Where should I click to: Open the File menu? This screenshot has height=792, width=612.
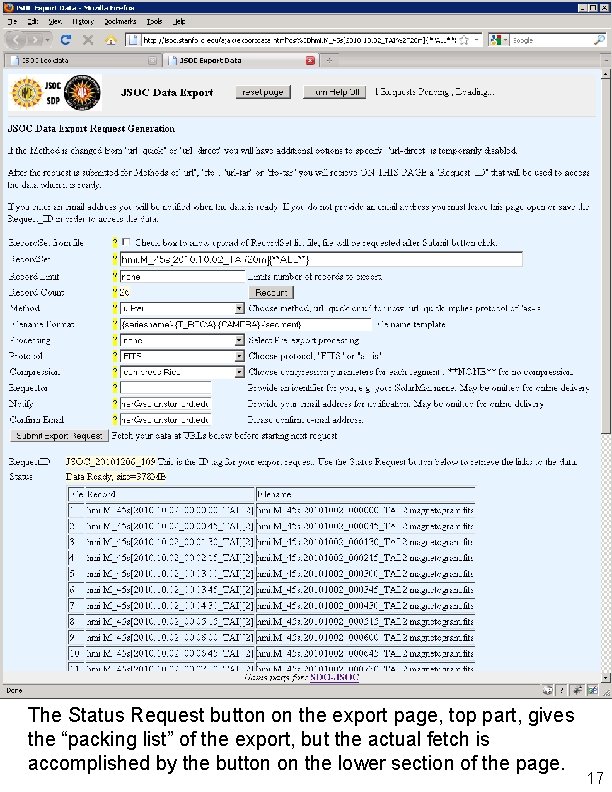(13, 21)
